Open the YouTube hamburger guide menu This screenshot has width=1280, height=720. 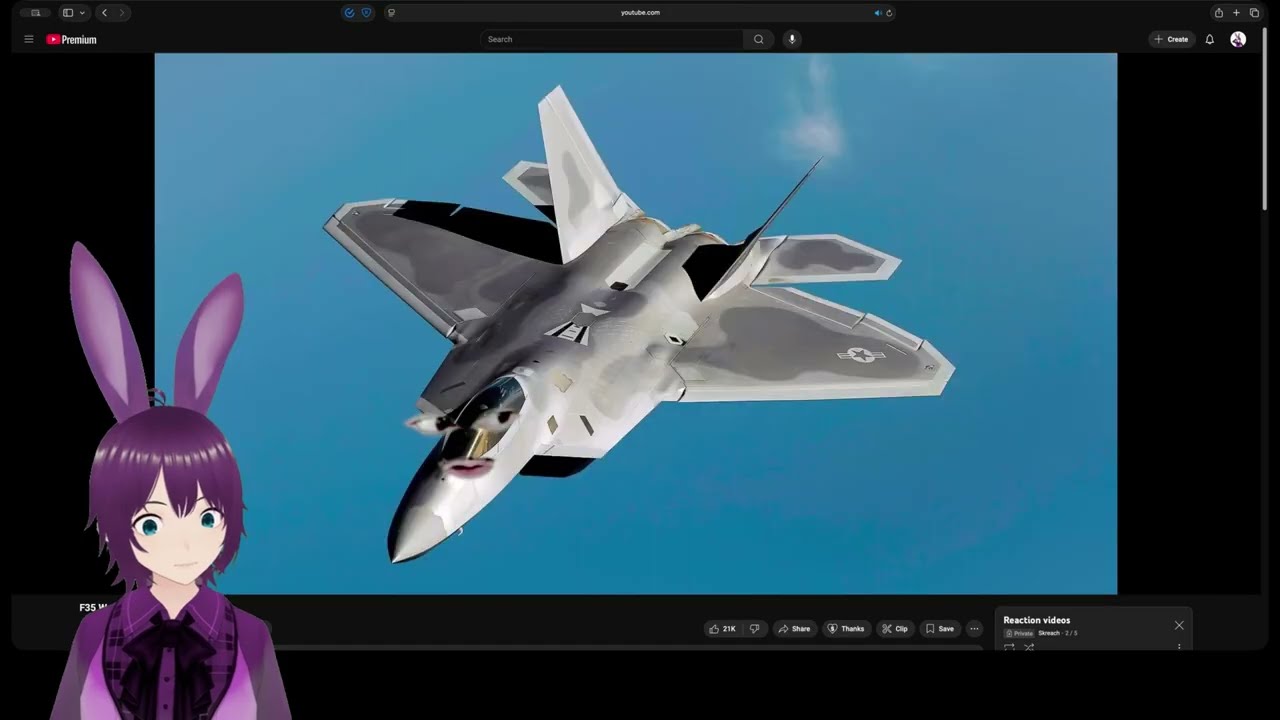pos(29,39)
